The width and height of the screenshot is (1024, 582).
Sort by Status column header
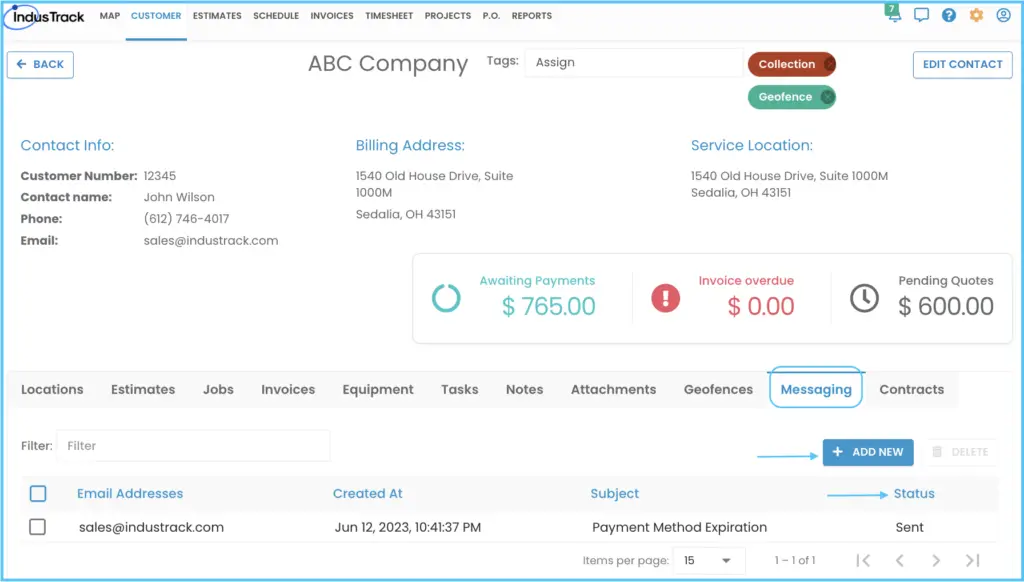tap(914, 494)
